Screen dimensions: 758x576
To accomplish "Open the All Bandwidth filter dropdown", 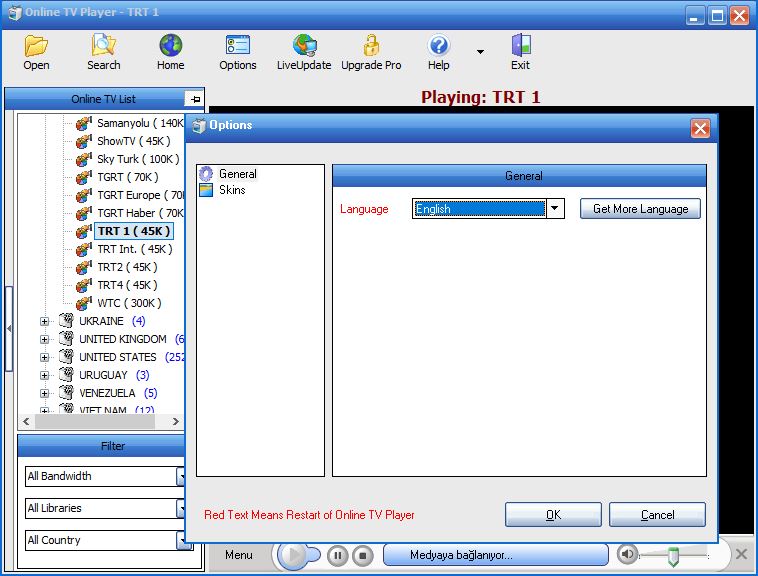I will tap(181, 476).
